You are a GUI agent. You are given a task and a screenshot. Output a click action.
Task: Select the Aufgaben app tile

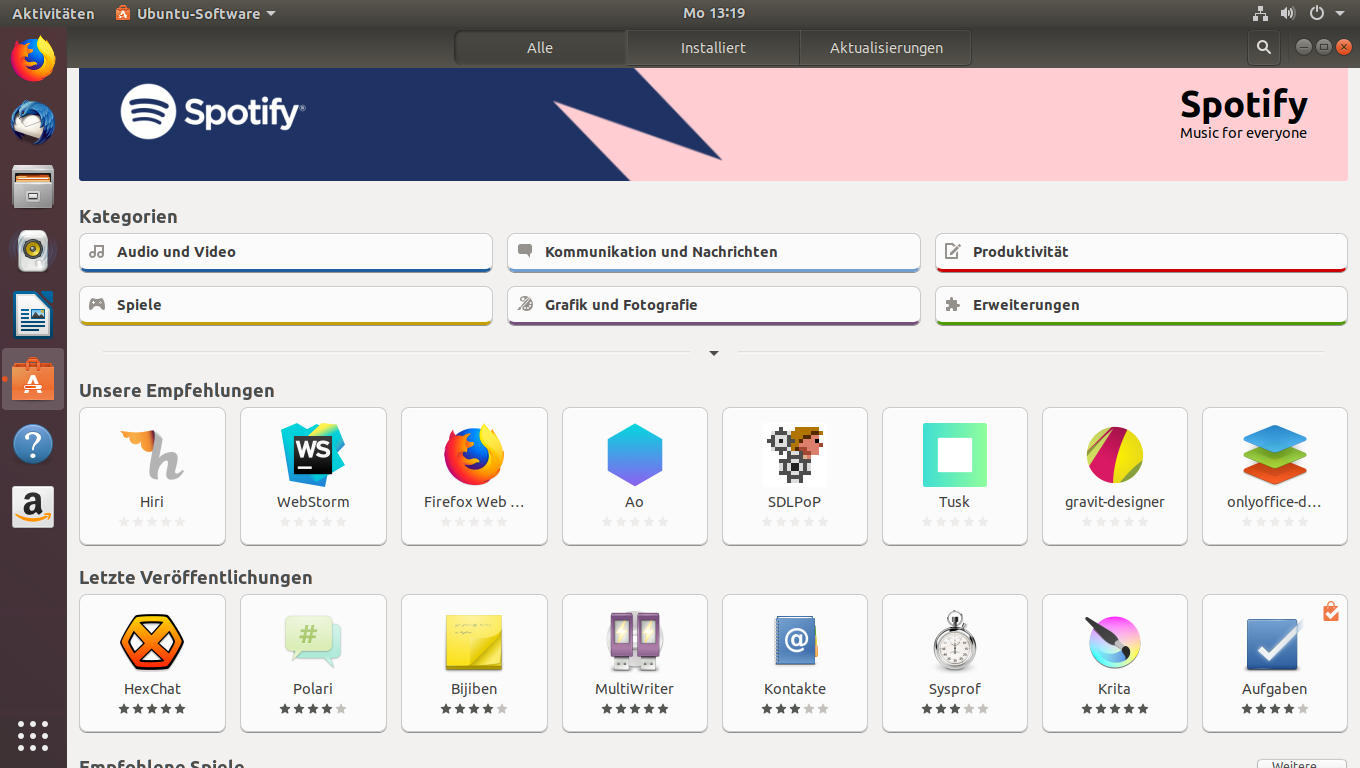[x=1275, y=663]
